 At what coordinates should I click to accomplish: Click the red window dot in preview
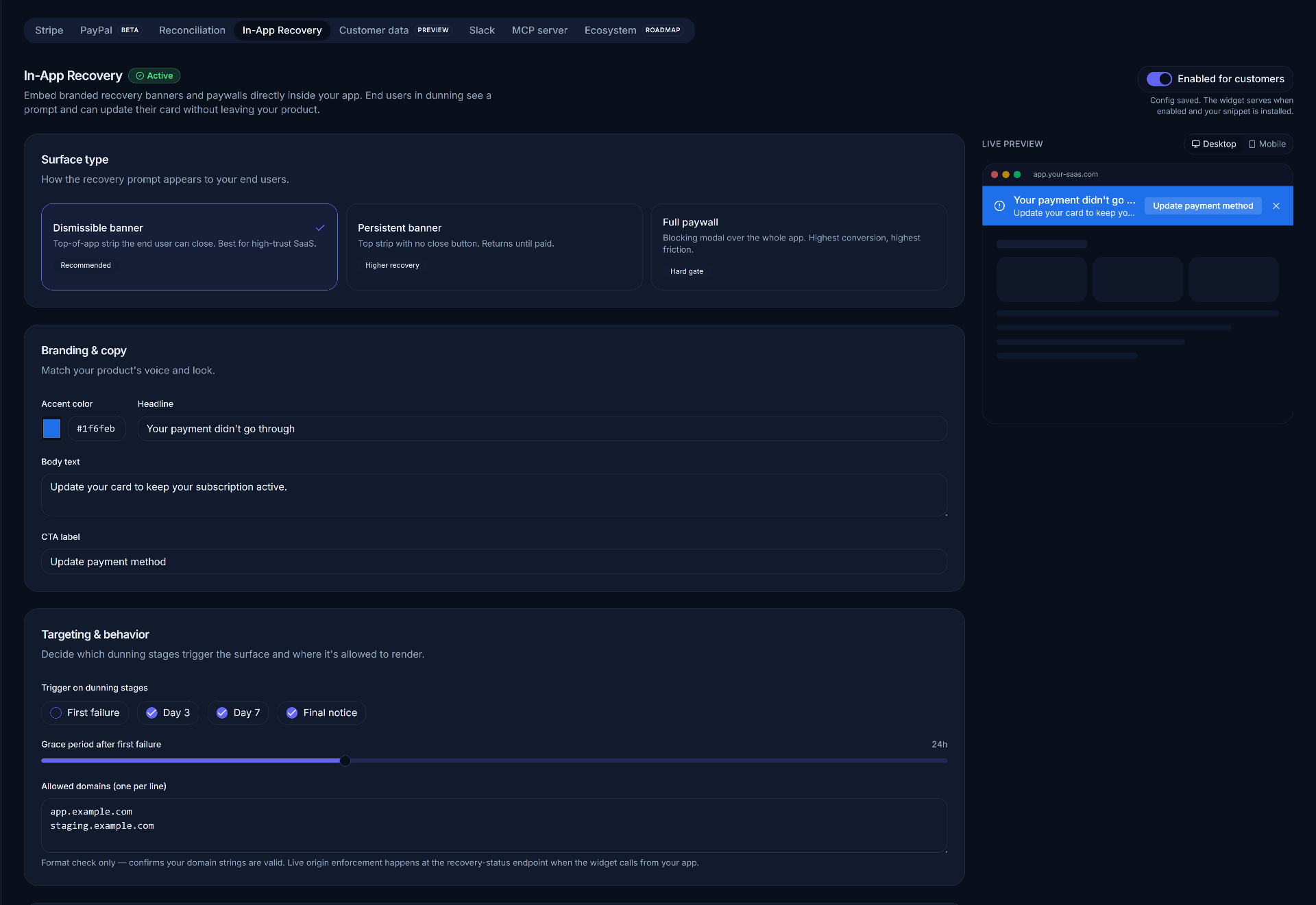tap(994, 174)
